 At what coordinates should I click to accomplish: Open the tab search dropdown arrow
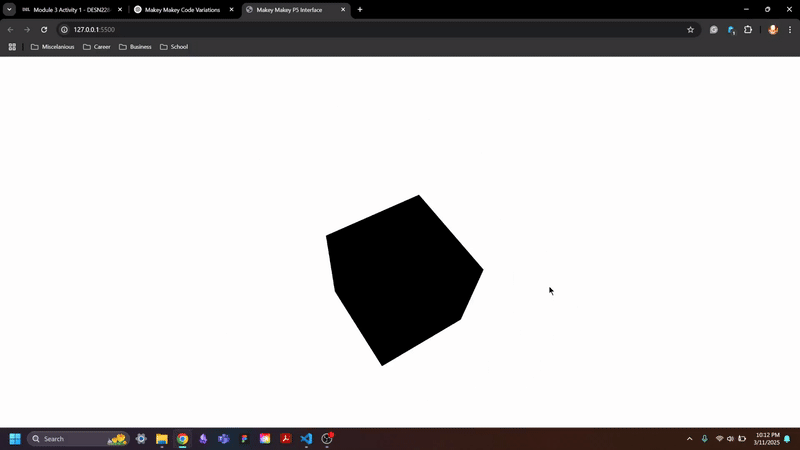pos(9,10)
